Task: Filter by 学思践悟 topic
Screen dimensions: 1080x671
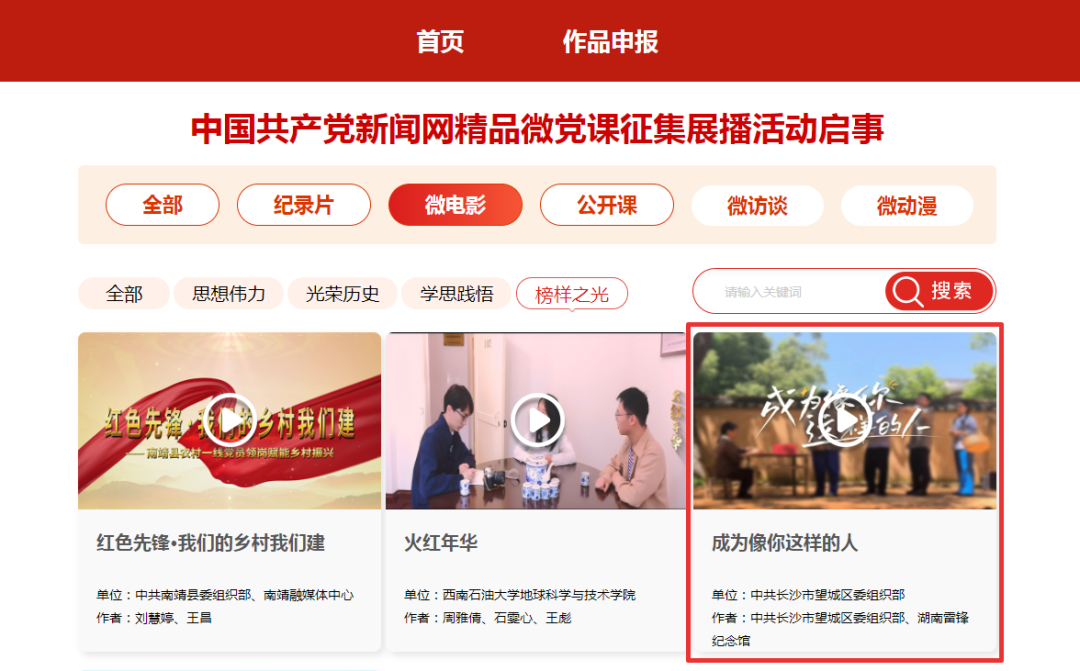Action: pyautogui.click(x=457, y=293)
